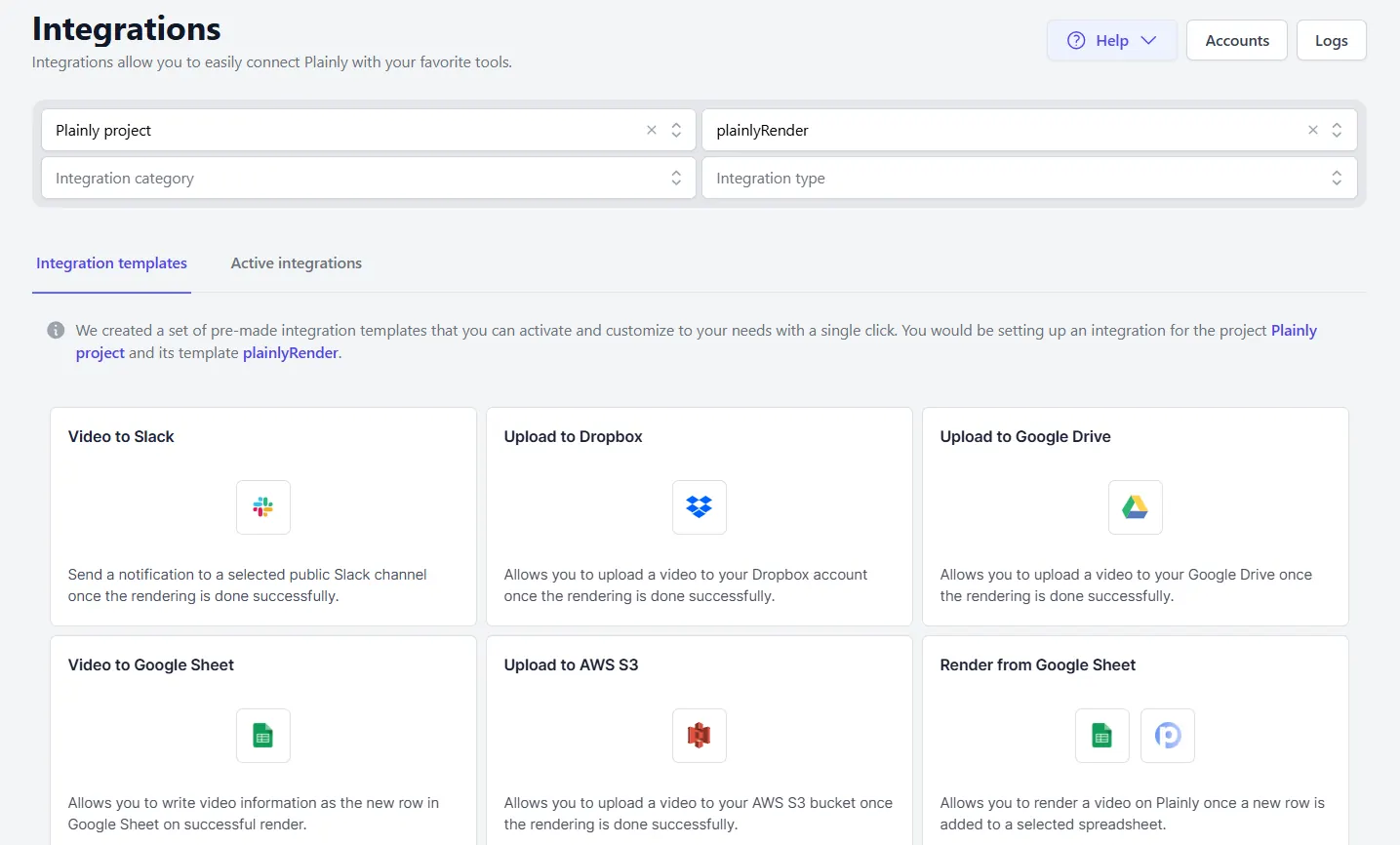This screenshot has width=1400, height=845.
Task: Click the Plainly logo icon in Render from Google Sheet
Action: 1168,736
